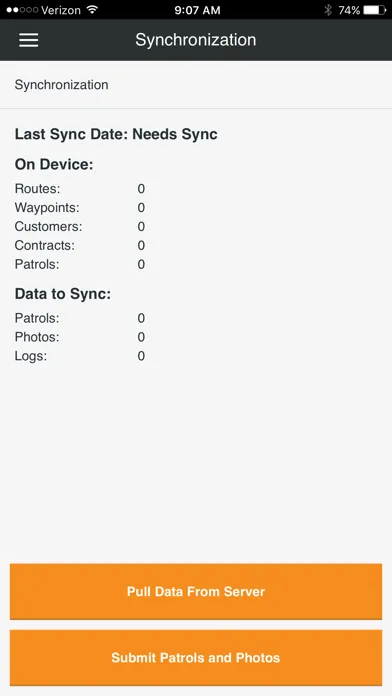Tap the Bluetooth status icon

(x=328, y=10)
